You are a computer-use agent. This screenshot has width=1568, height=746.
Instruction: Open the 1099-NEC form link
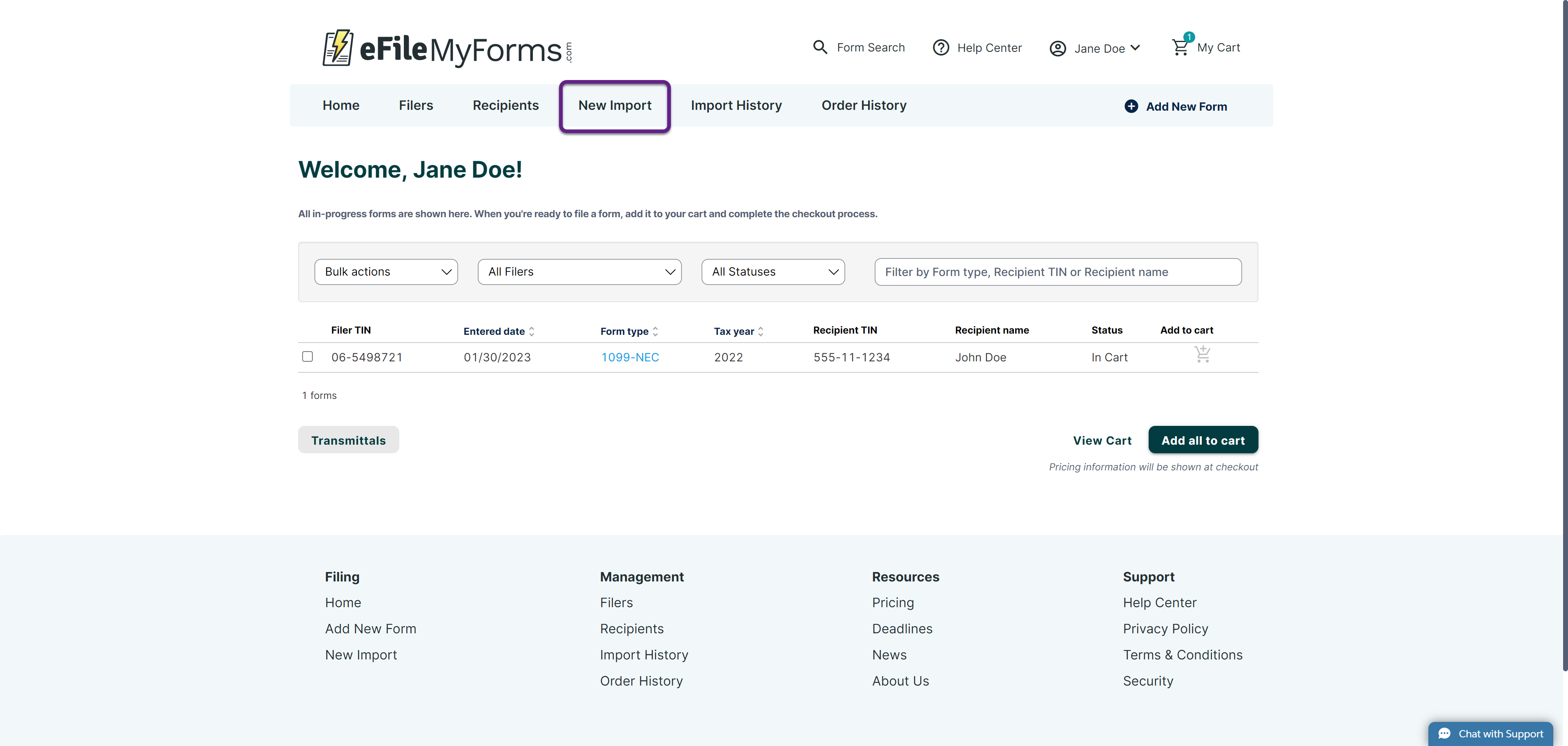click(630, 358)
